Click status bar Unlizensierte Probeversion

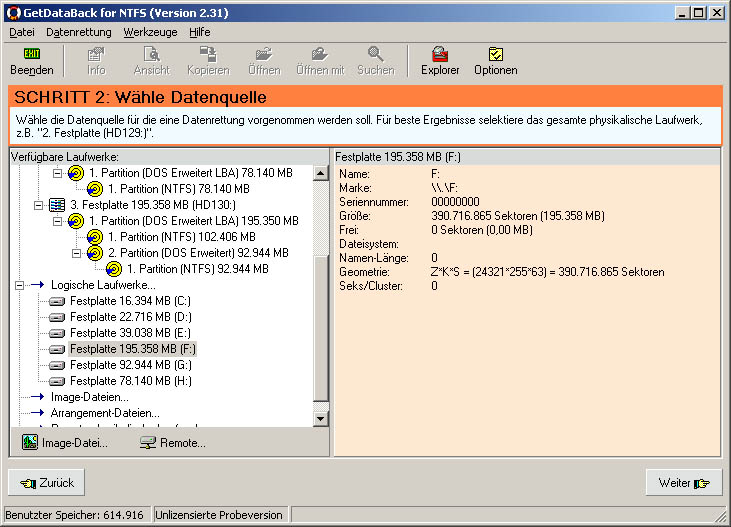[219, 515]
